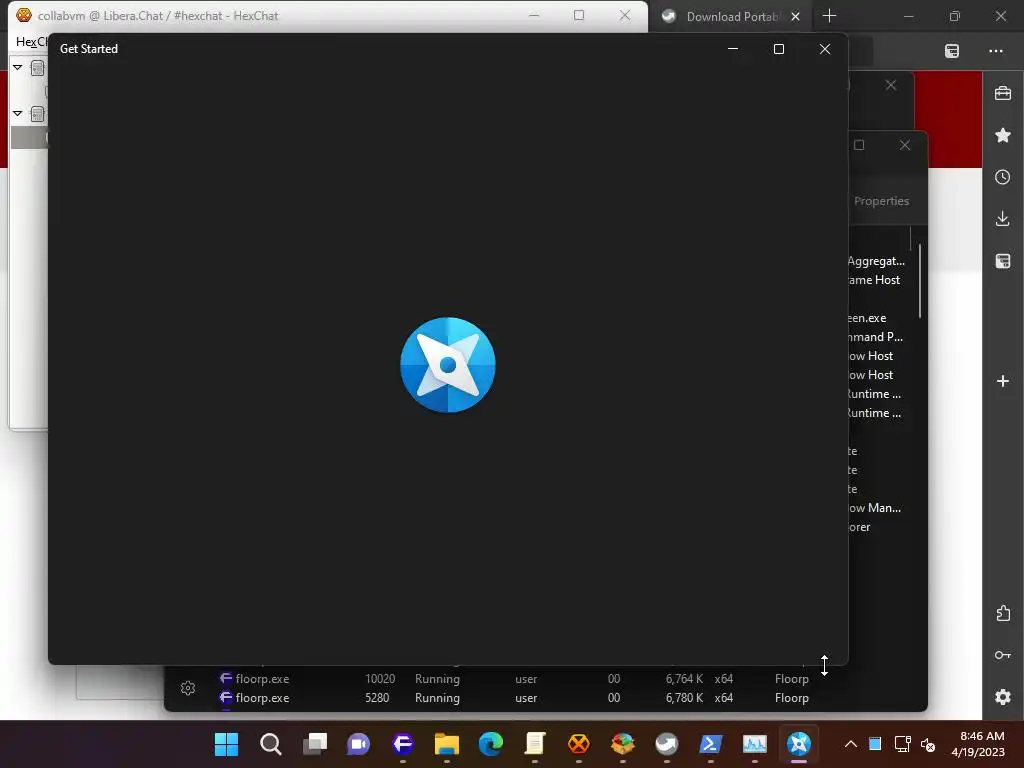Open the Windows Start menu
The height and width of the screenshot is (768, 1024).
227,744
